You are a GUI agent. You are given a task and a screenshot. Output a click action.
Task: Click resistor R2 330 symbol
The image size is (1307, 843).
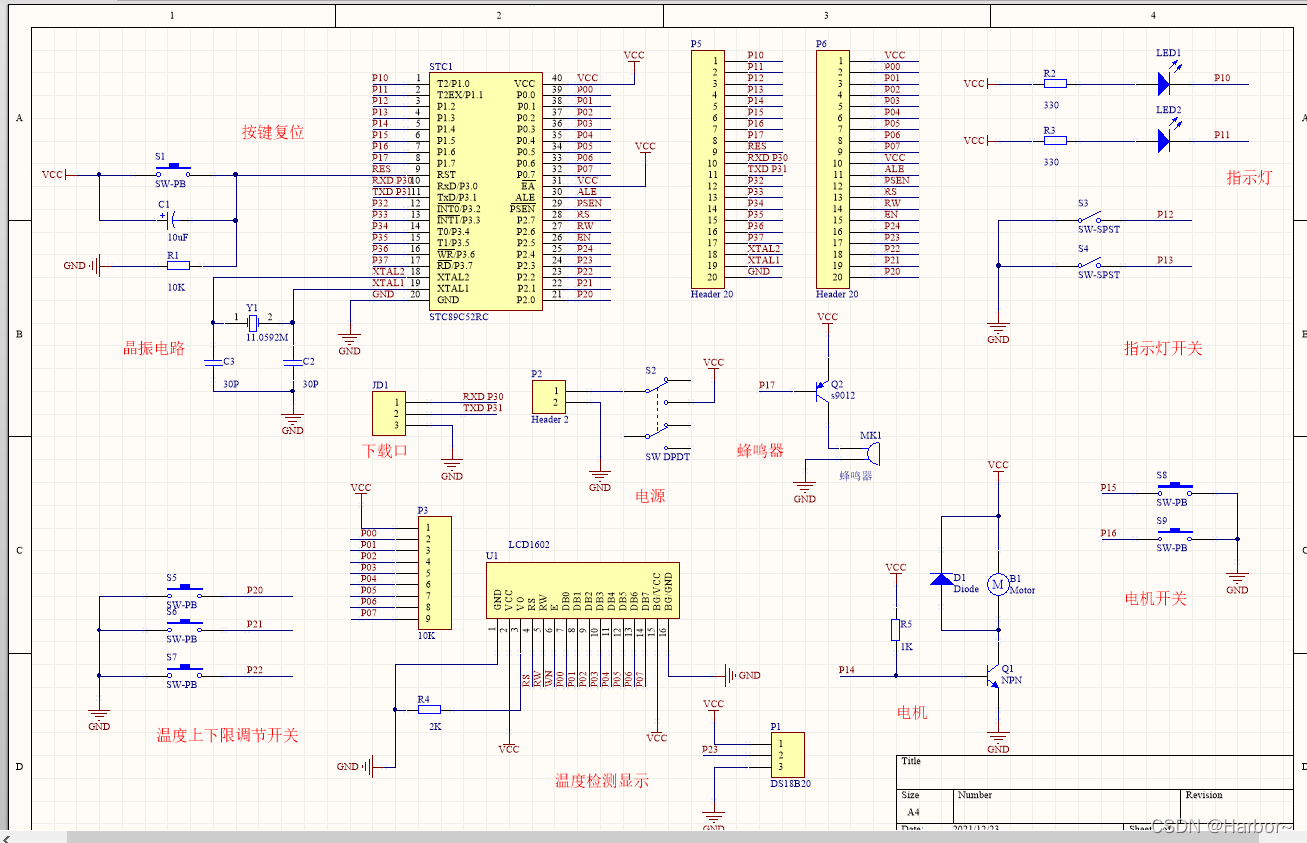click(1055, 84)
